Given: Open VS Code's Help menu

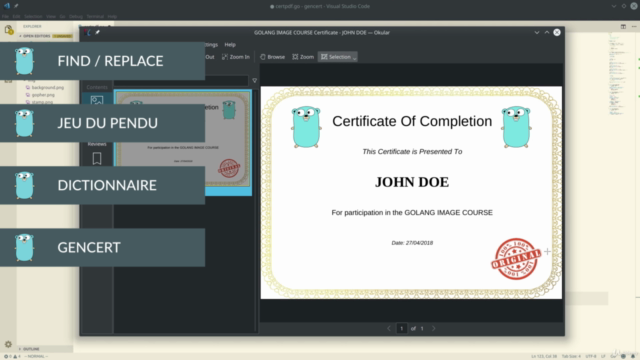Looking at the screenshot, I should (x=112, y=16).
